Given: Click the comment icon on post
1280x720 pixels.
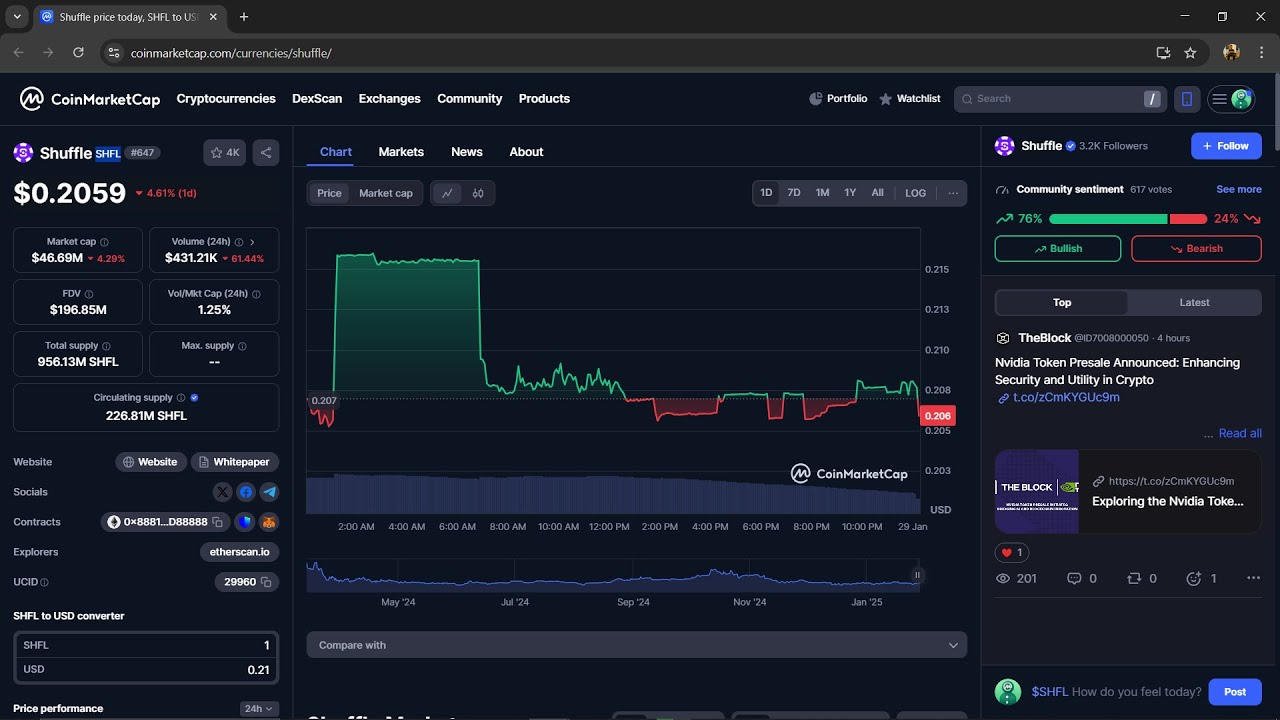Looking at the screenshot, I should coord(1075,578).
